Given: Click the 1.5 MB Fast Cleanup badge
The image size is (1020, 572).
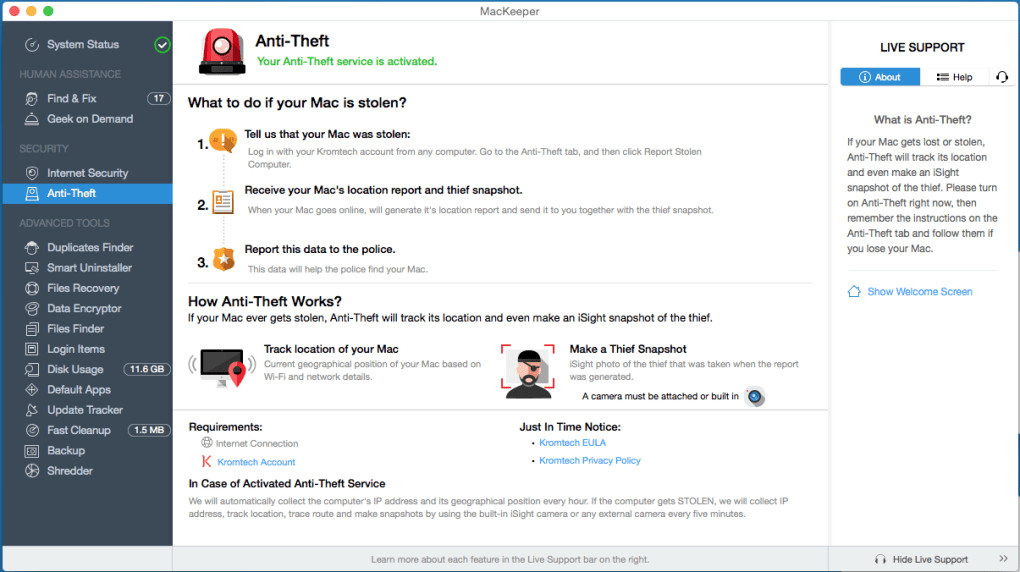Looking at the screenshot, I should click(149, 430).
